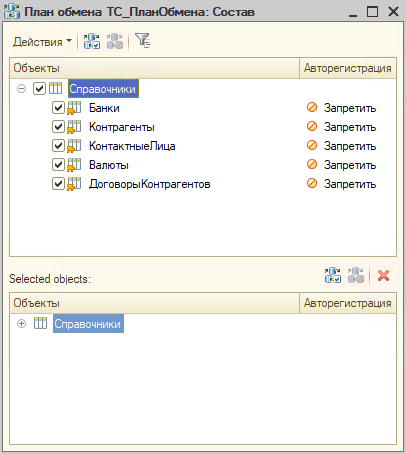Click the grayed clear-all-marks icon in top toolbar
This screenshot has height=454, width=406.
[x=115, y=41]
